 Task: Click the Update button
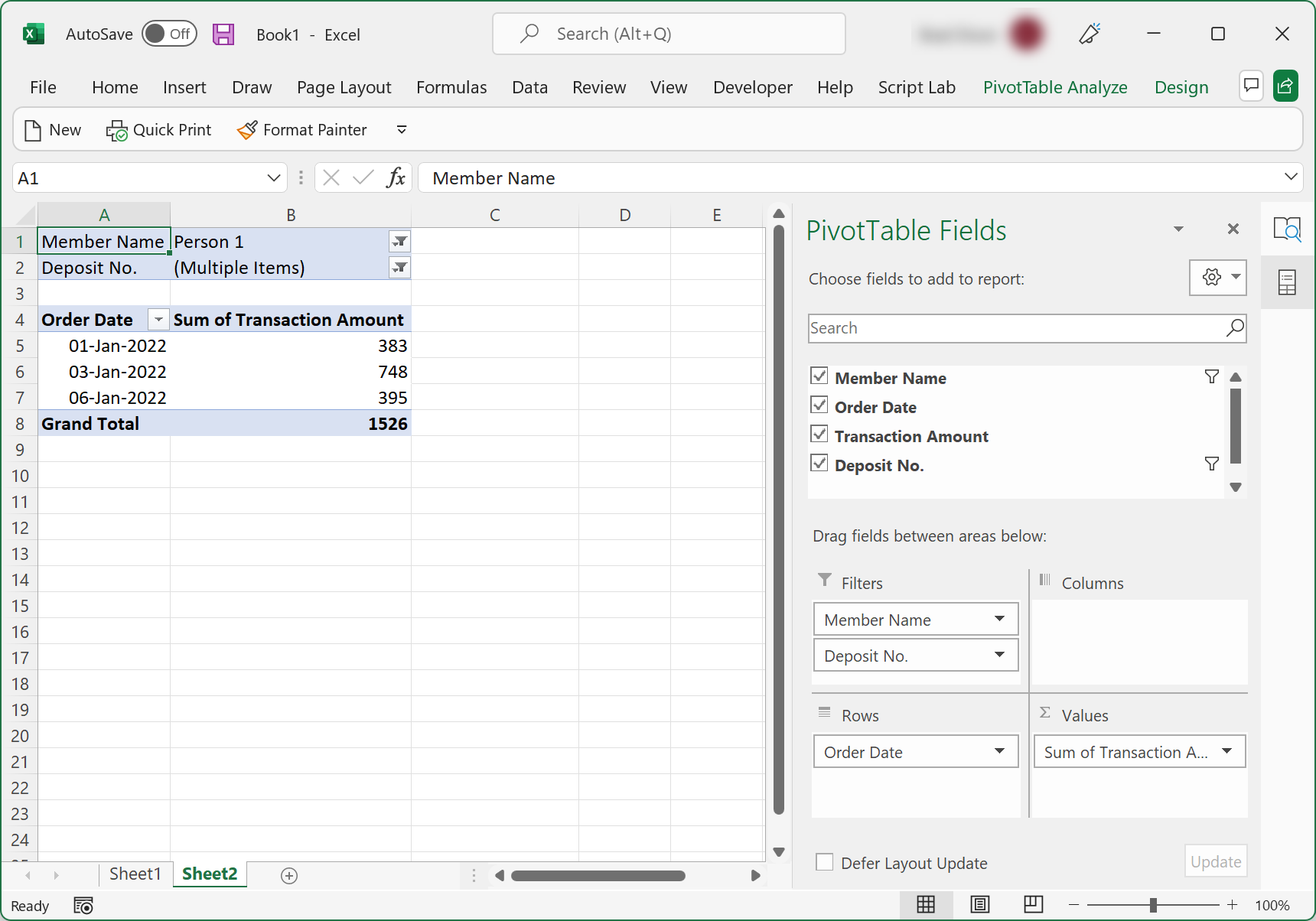point(1216,861)
